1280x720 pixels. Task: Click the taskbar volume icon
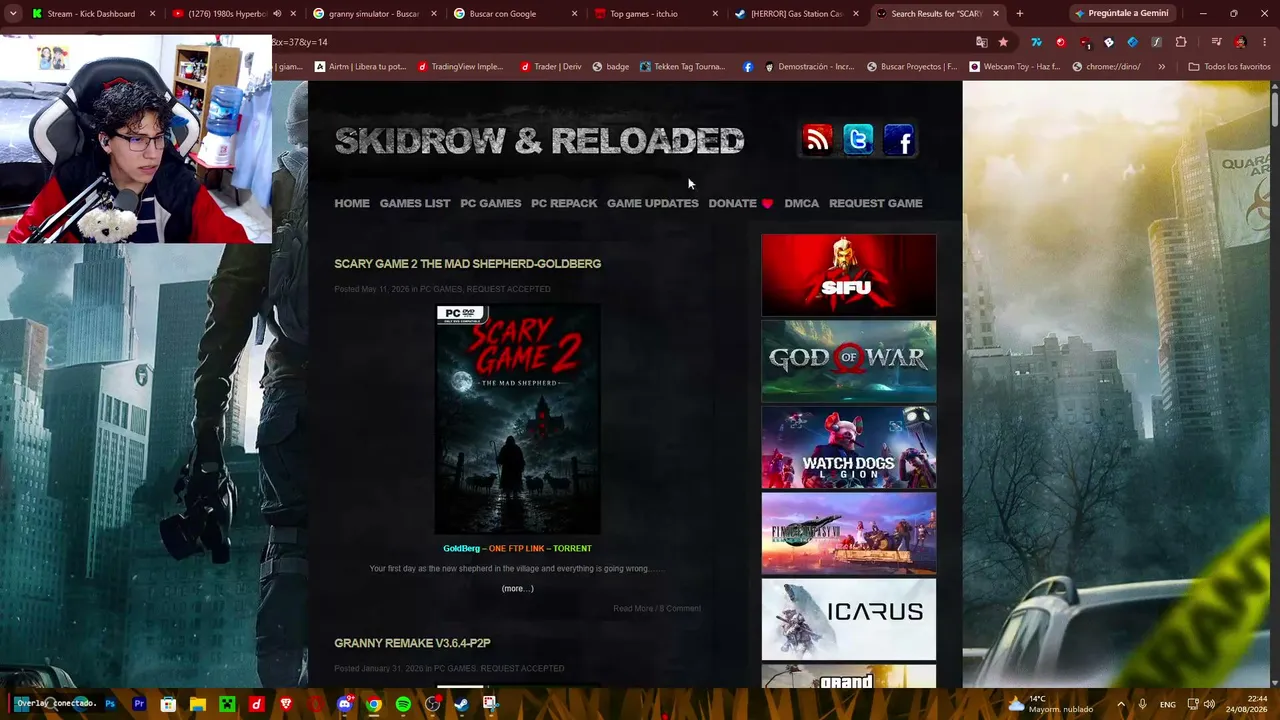[x=1209, y=704]
